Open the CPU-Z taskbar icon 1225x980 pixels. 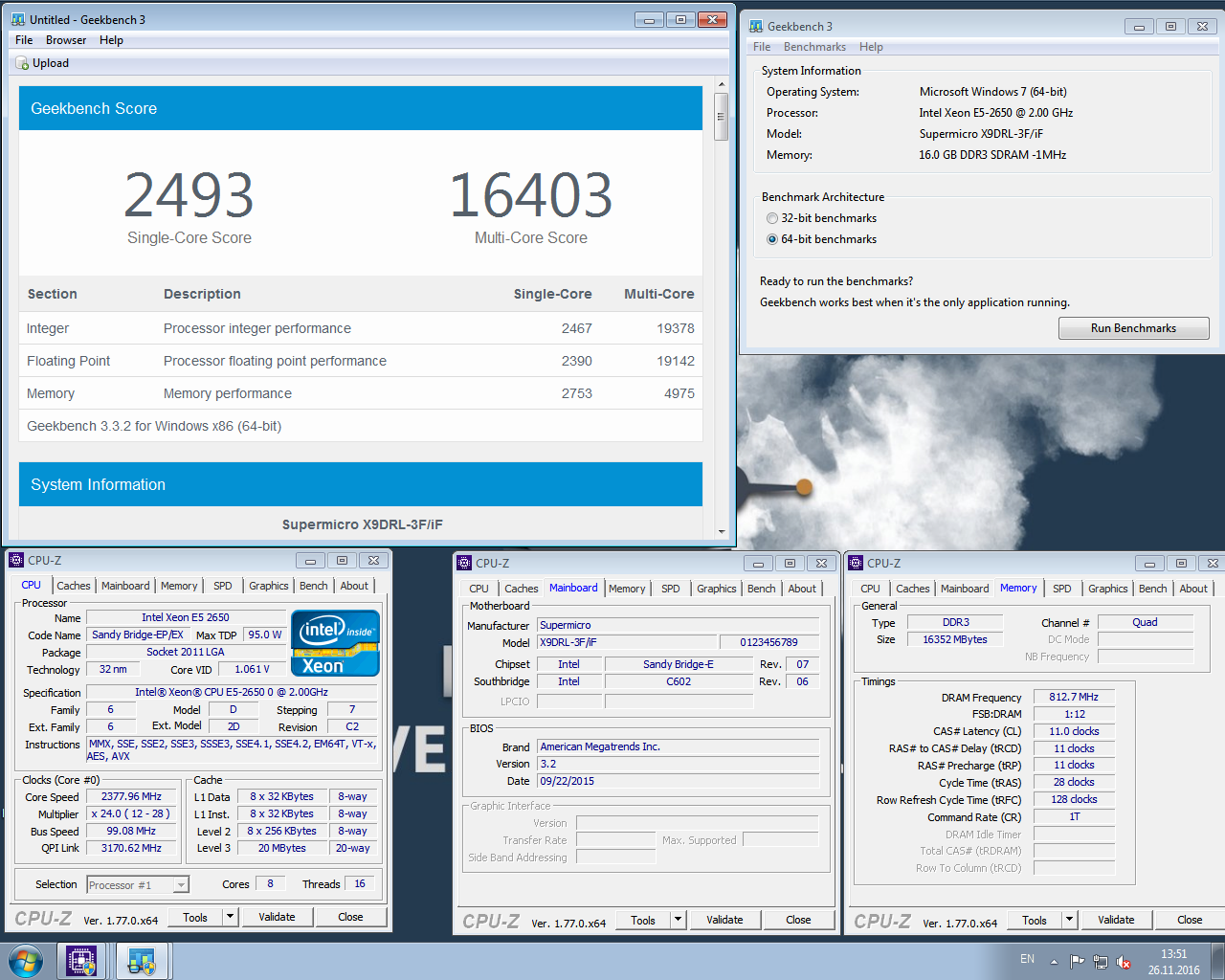(81, 961)
